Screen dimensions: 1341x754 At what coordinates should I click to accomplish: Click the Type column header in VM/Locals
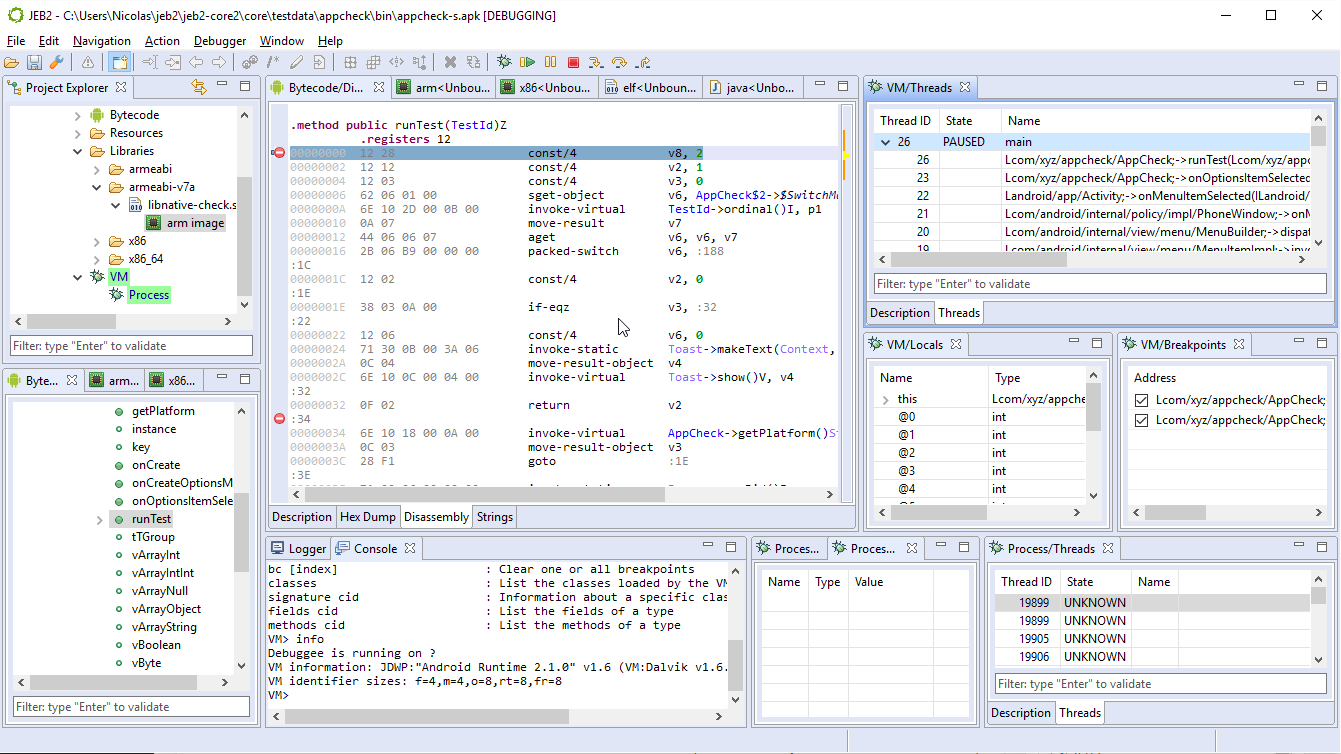point(1037,378)
